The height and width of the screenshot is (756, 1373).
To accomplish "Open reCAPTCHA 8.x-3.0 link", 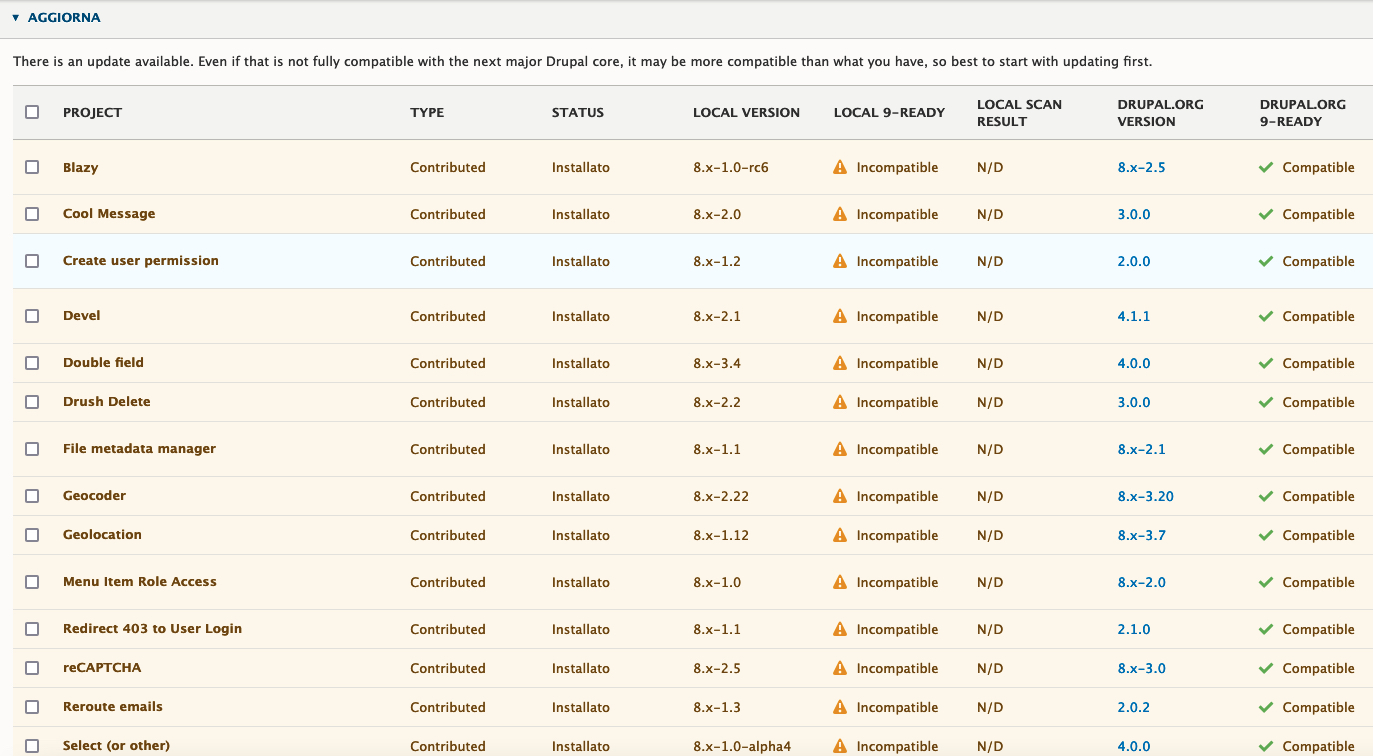I will 1141,668.
